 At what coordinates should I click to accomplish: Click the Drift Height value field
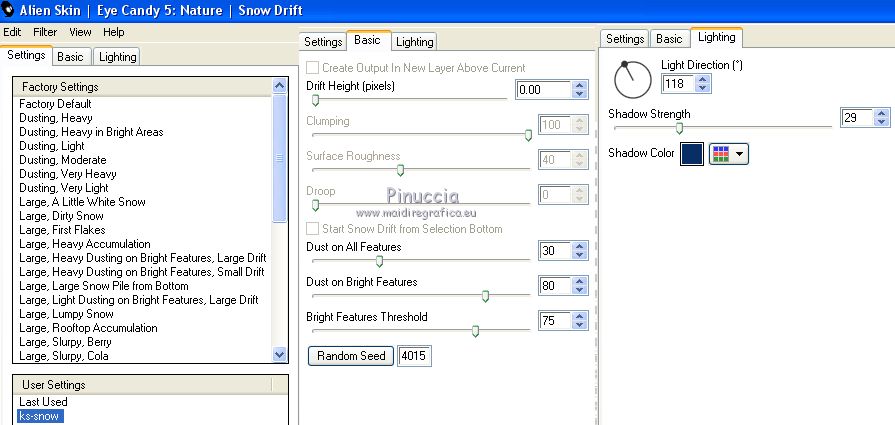click(543, 90)
